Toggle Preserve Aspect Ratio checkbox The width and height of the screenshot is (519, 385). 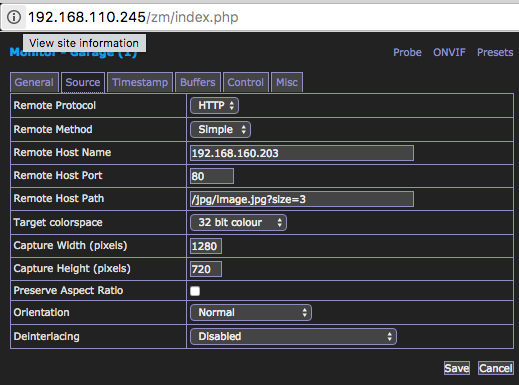195,291
